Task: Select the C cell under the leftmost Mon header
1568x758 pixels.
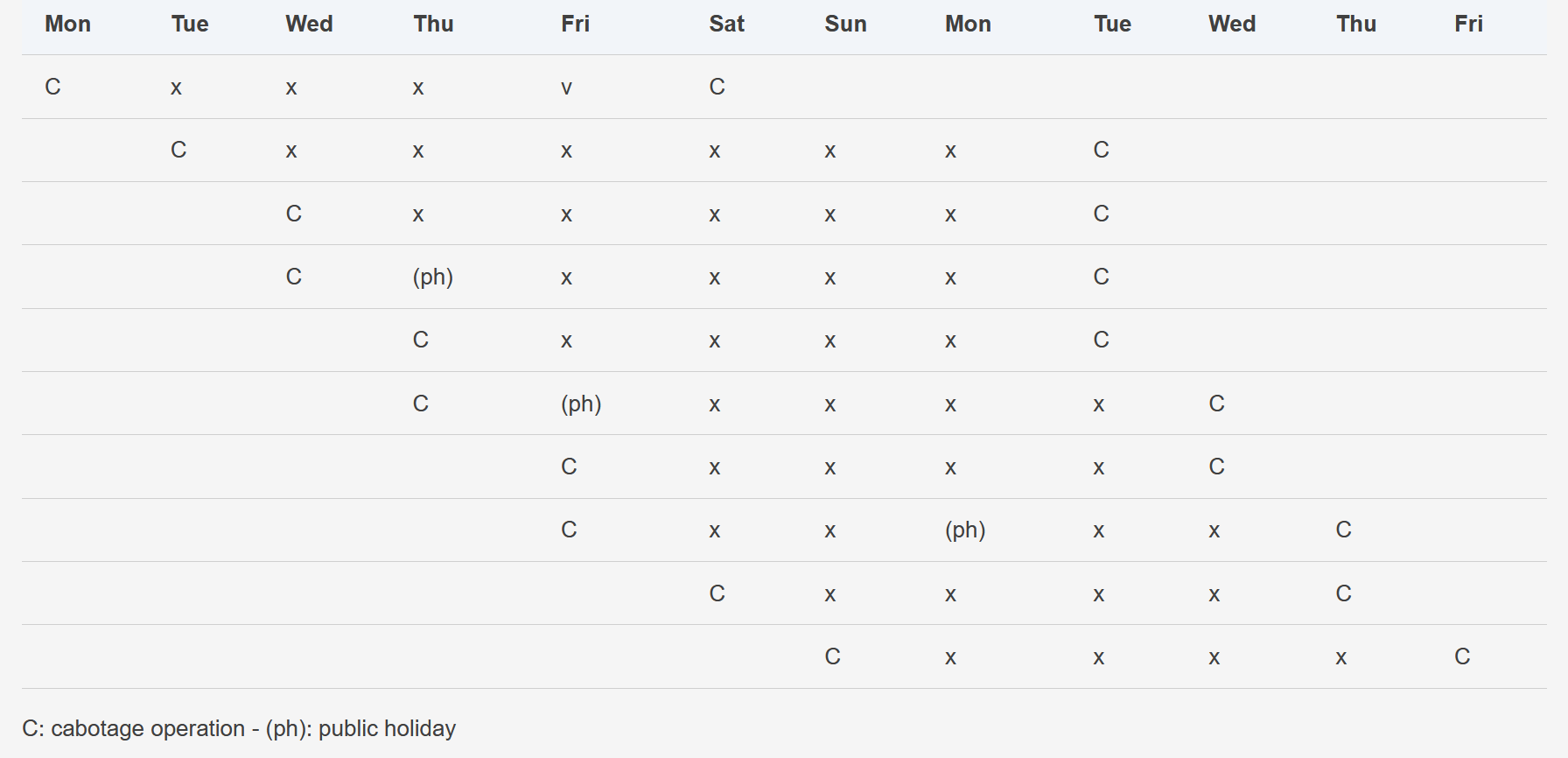Action: (x=53, y=87)
